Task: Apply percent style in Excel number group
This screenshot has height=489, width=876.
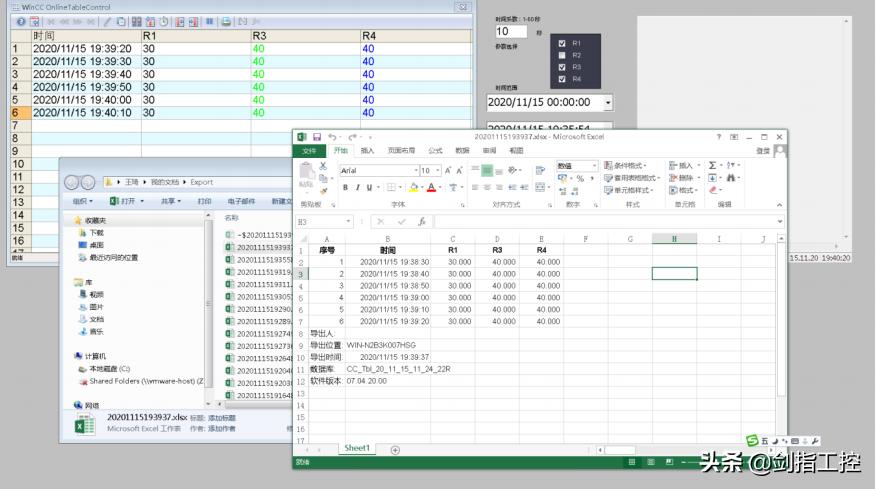Action: (x=580, y=178)
